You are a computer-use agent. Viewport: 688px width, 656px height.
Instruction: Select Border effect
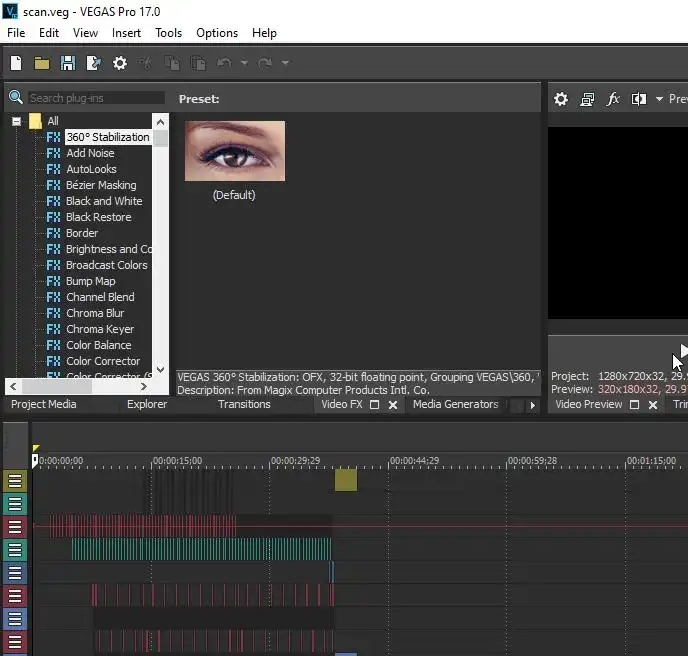82,233
